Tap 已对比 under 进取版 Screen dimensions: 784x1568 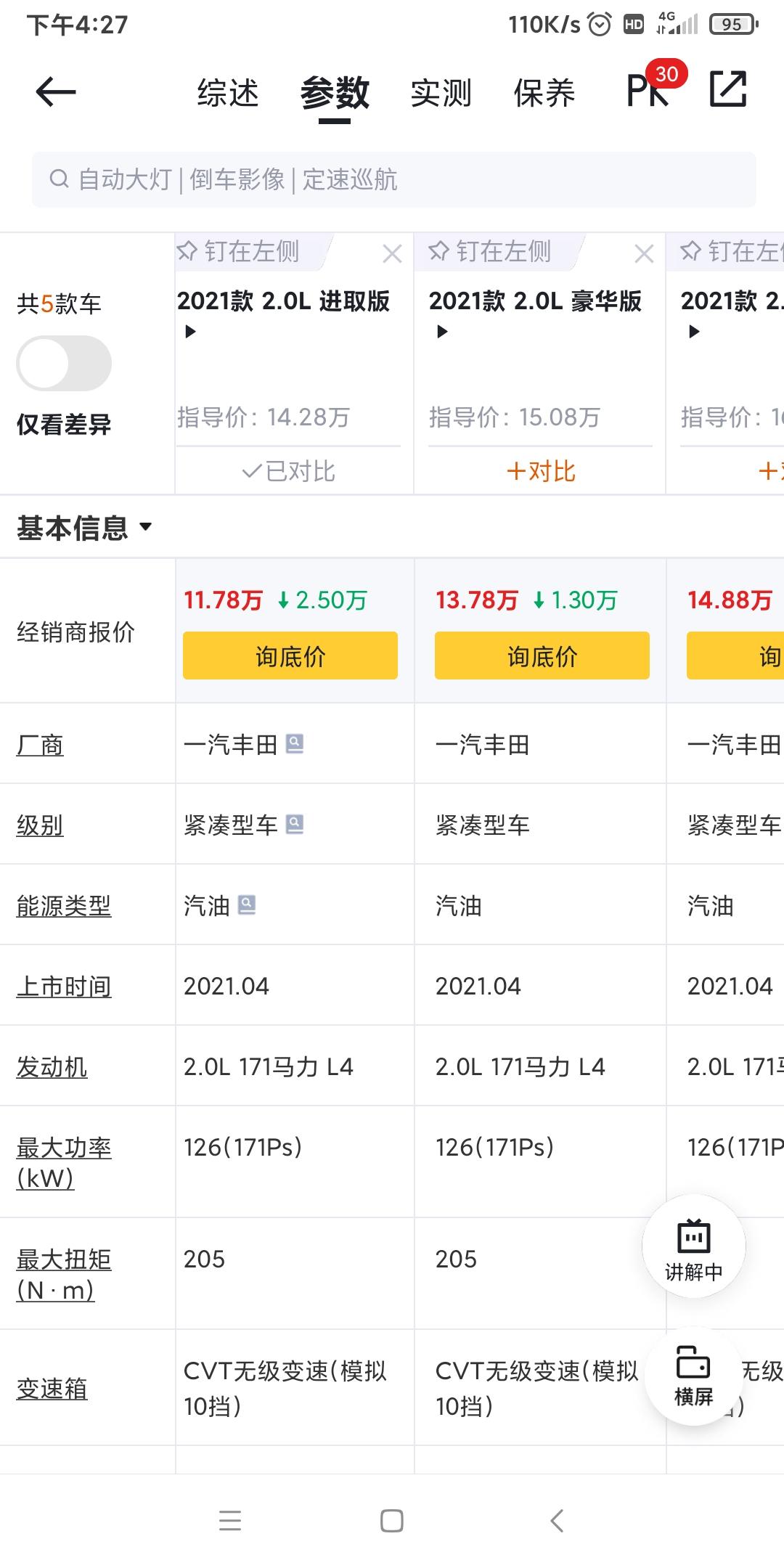(288, 471)
